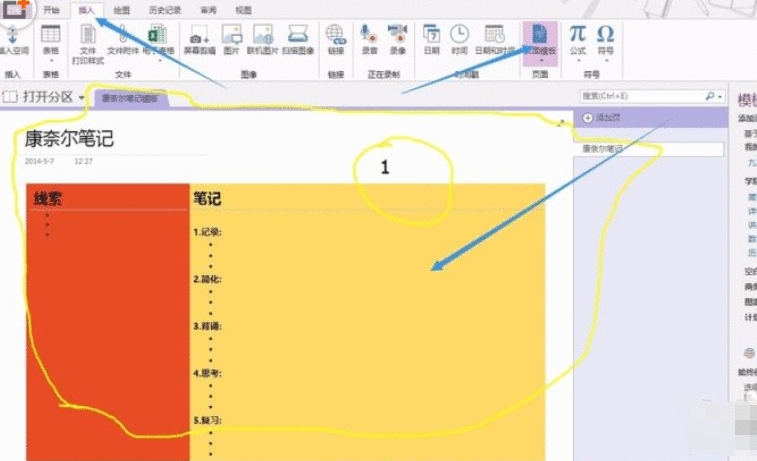757x461 pixels.
Task: Open the 历史记录 History tab
Action: point(165,10)
